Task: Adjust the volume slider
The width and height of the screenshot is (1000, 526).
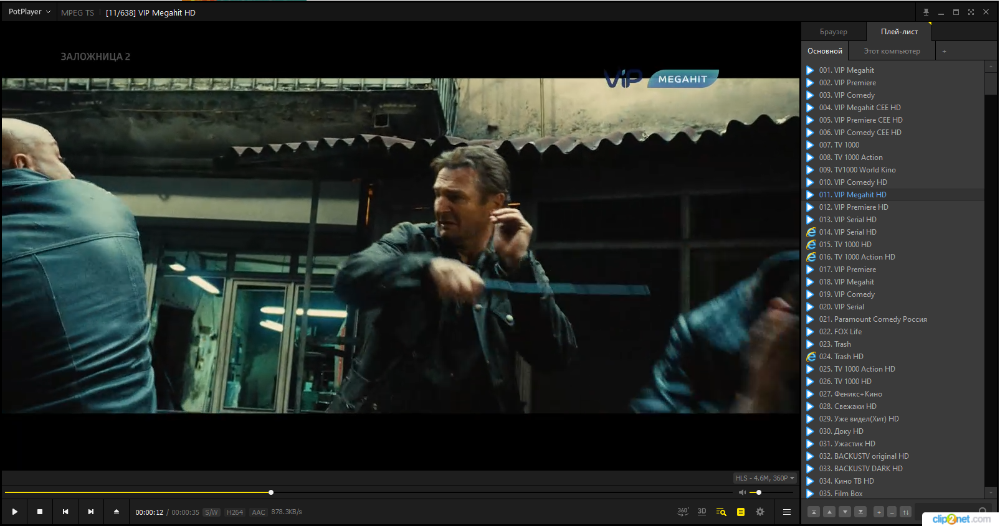Action: coord(770,492)
